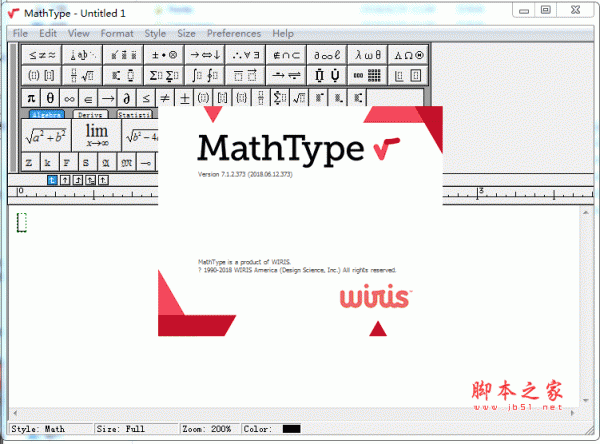Insert the limit x→∞ expression
600x444 pixels.
(96, 135)
